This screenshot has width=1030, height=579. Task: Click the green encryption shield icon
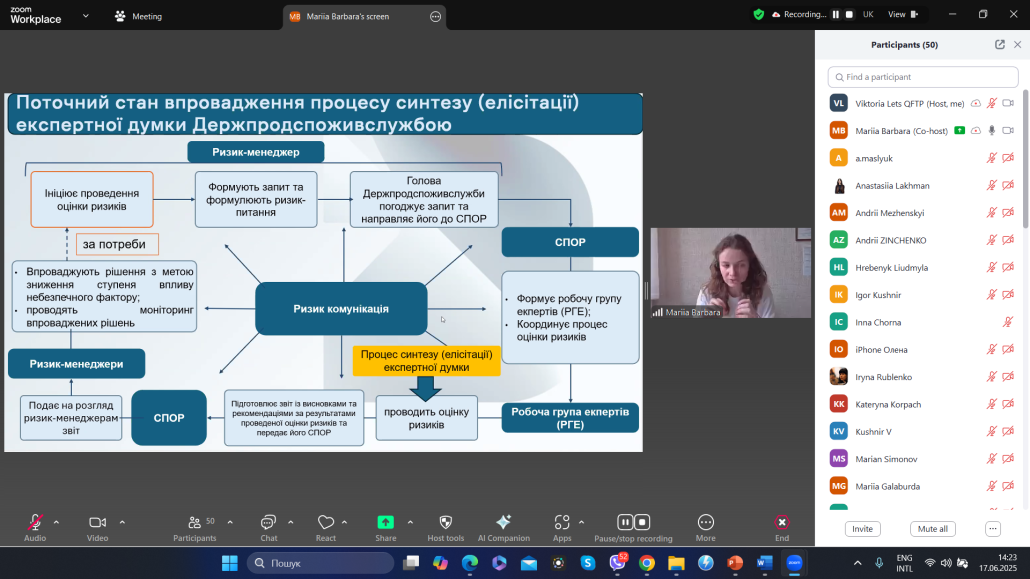(759, 15)
